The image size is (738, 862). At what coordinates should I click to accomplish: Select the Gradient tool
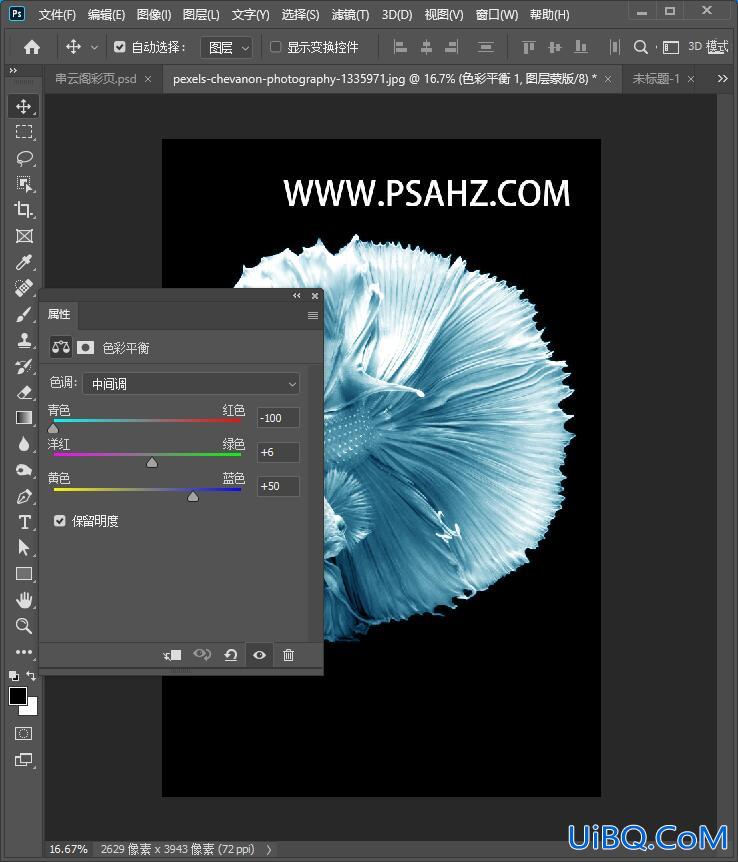23,418
